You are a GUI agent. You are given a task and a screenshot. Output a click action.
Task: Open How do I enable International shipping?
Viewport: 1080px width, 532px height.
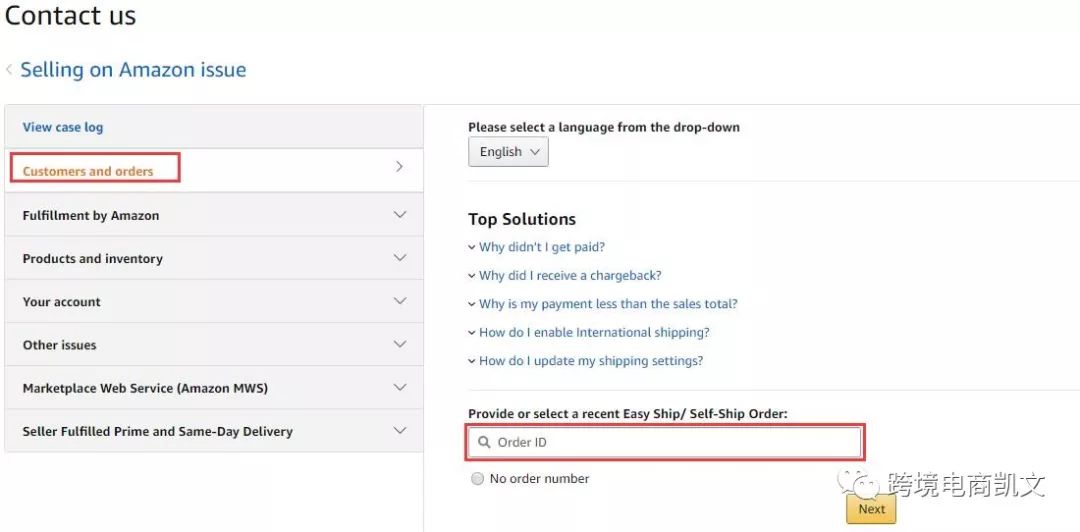point(593,332)
